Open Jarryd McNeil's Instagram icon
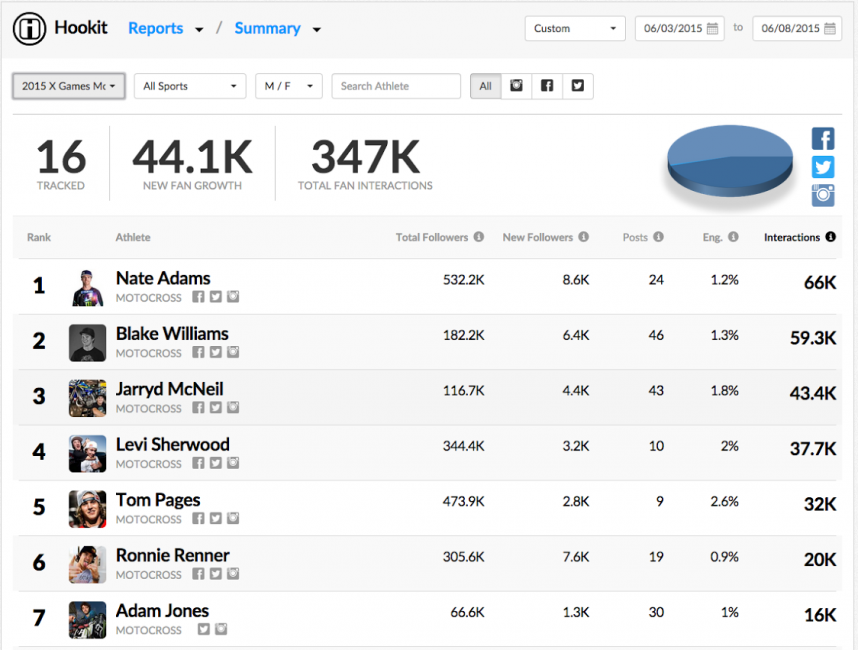Screen dimensions: 858x650 point(233,407)
